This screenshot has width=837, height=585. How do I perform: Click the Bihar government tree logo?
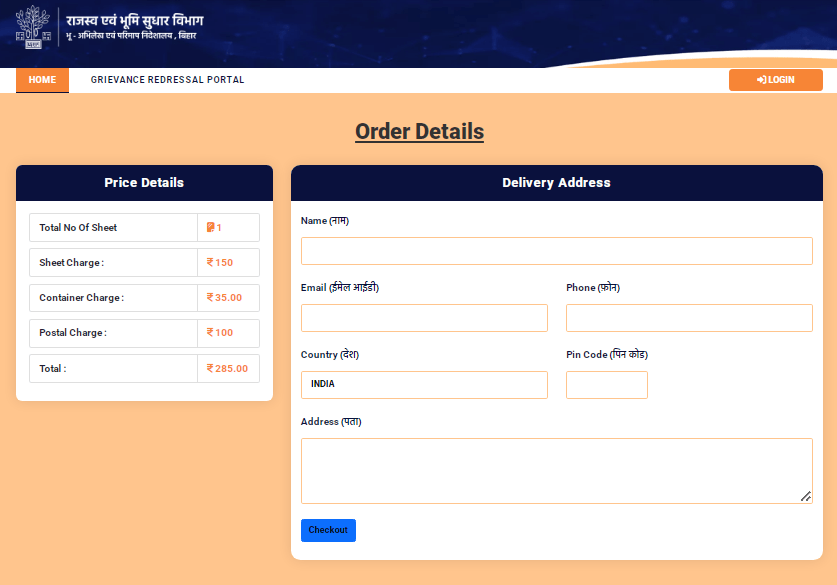[x=33, y=27]
